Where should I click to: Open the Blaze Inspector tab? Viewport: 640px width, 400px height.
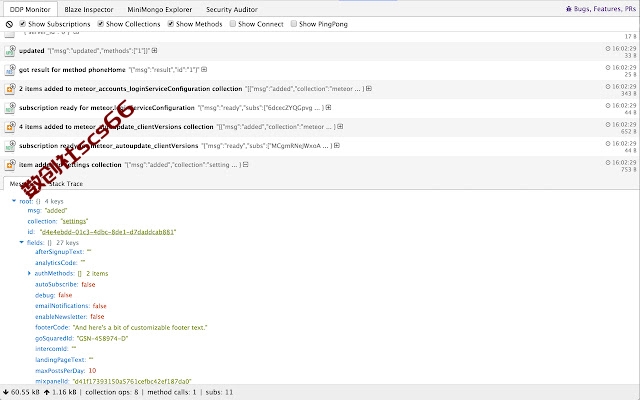(x=89, y=9)
